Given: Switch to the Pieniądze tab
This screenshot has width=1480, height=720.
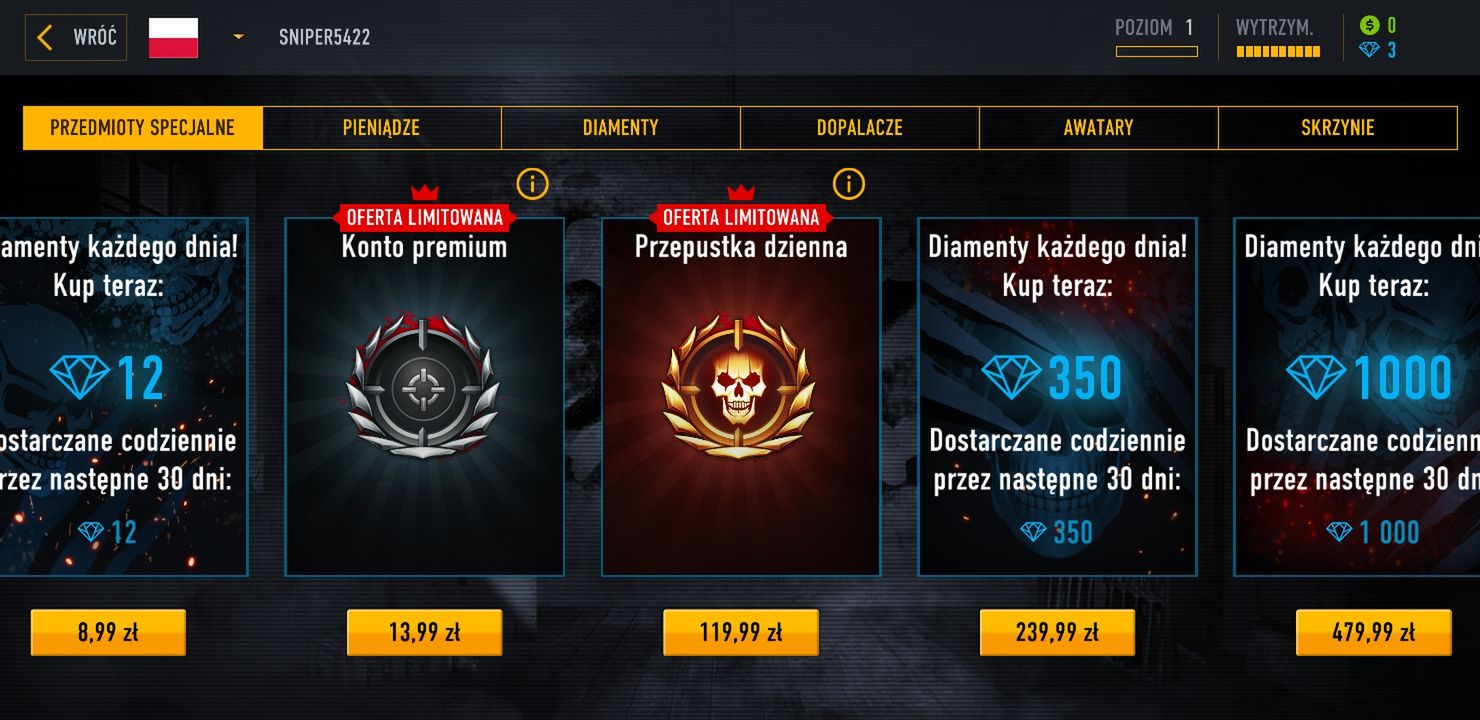Looking at the screenshot, I should click(x=381, y=128).
